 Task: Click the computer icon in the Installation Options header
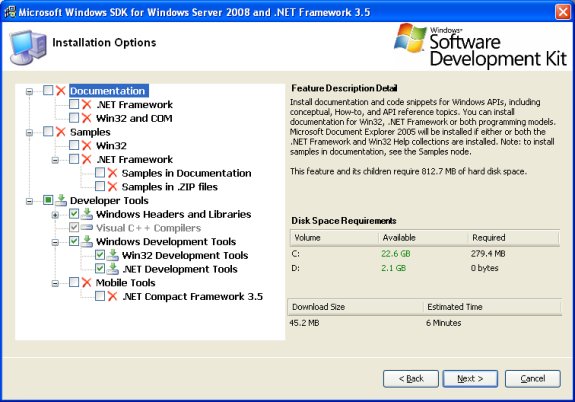(x=28, y=47)
